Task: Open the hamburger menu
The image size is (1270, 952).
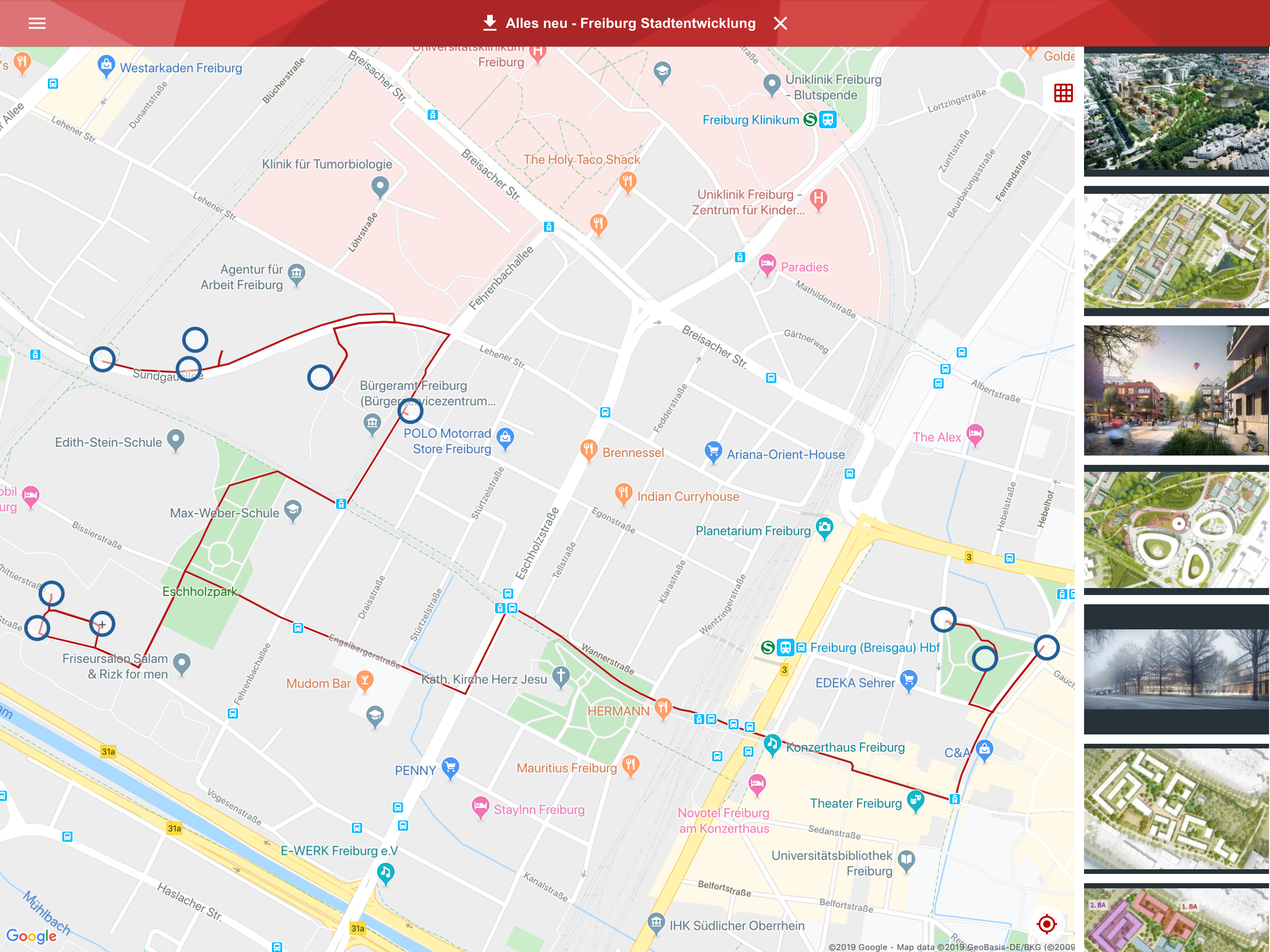Action: [x=37, y=24]
